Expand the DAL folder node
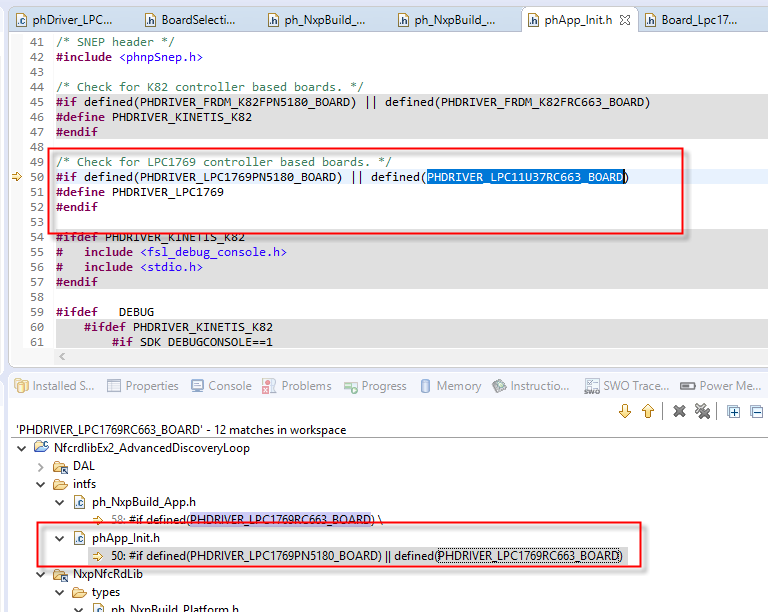The height and width of the screenshot is (612, 768). [41, 467]
